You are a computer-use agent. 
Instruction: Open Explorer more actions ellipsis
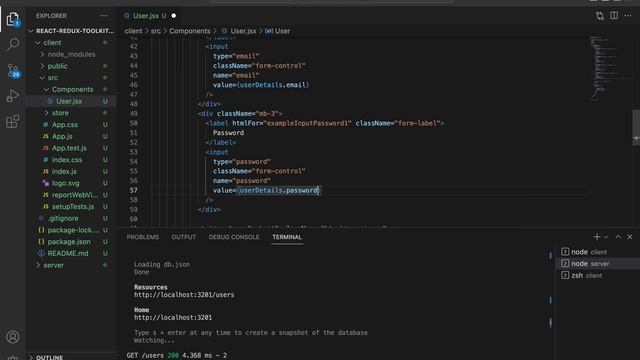pos(104,16)
